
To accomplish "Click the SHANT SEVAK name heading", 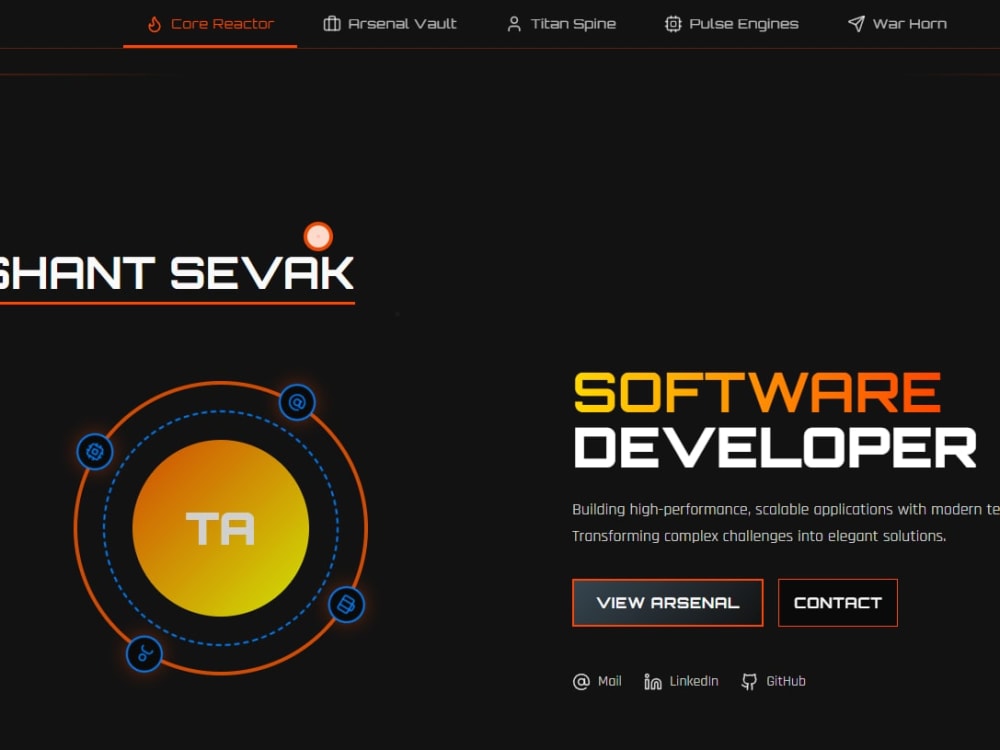I will (x=176, y=274).
